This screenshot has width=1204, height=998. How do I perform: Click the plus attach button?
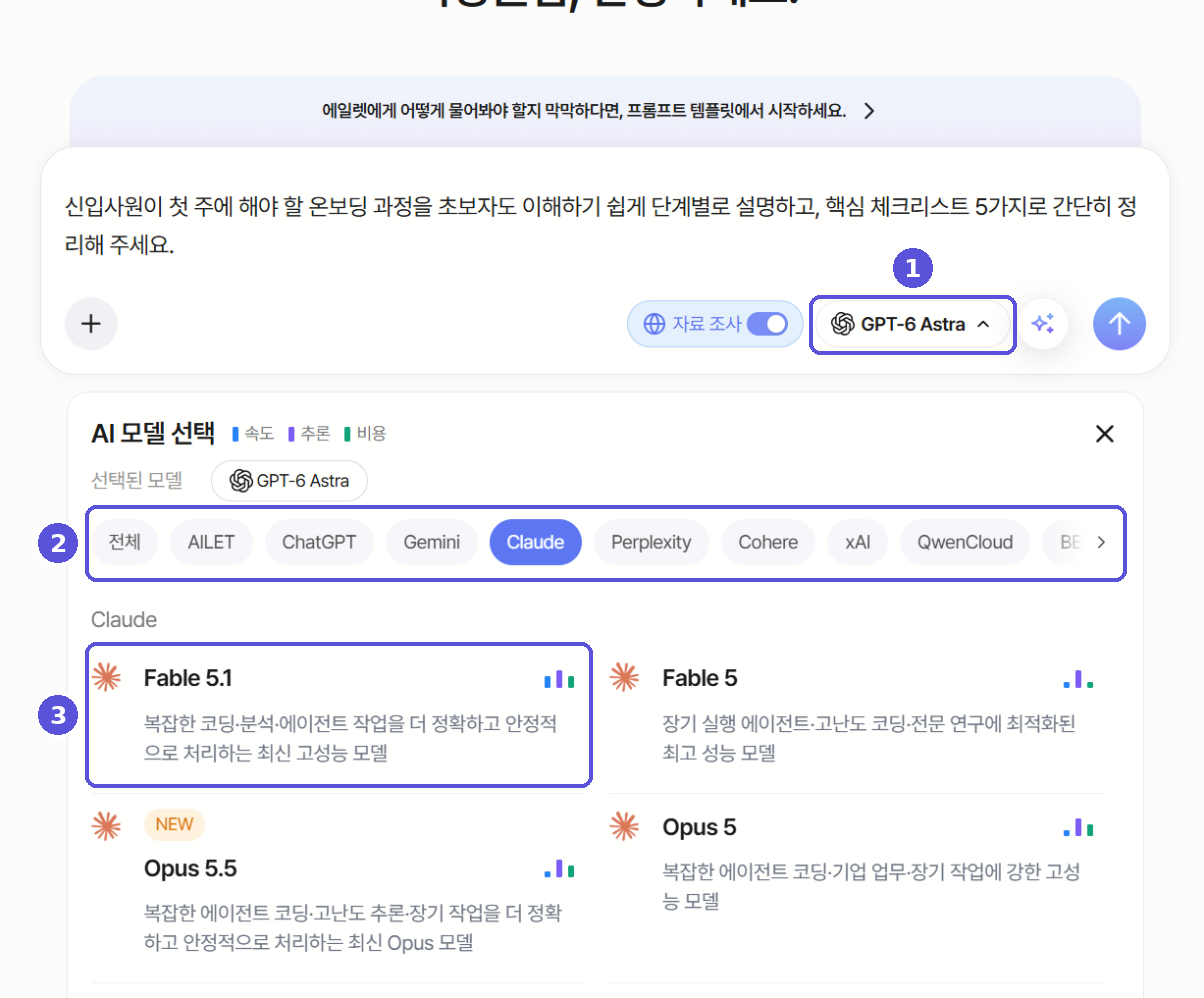[91, 324]
